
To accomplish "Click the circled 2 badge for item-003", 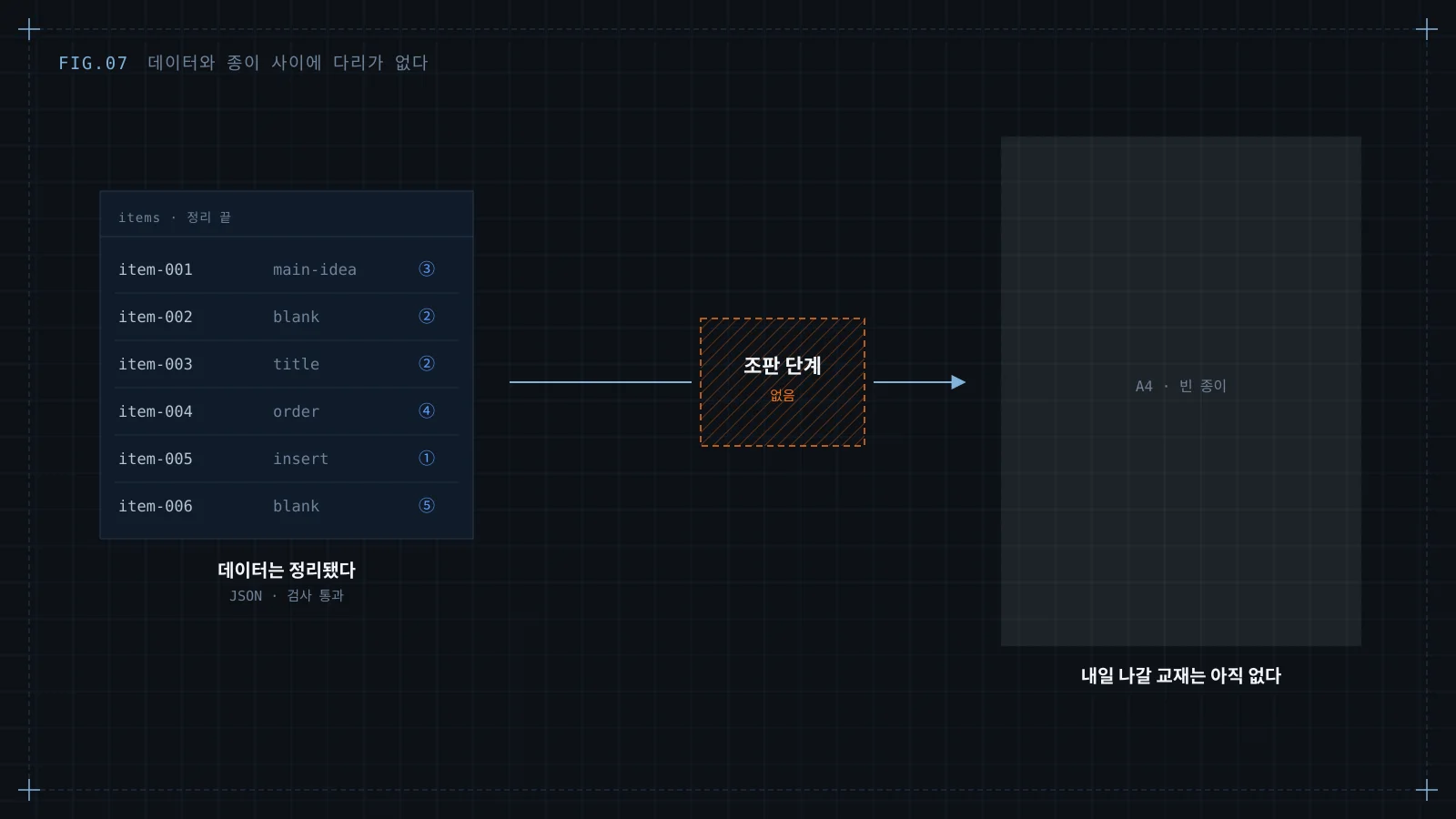I will click(427, 363).
